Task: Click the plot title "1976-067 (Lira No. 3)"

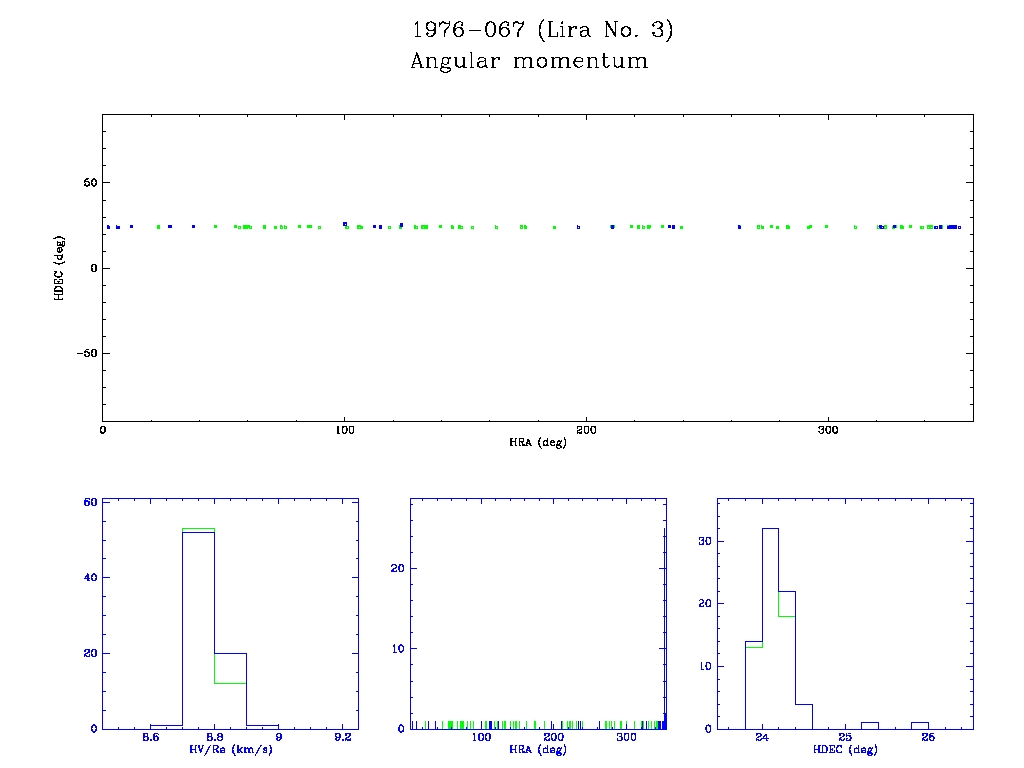Action: pyautogui.click(x=543, y=30)
